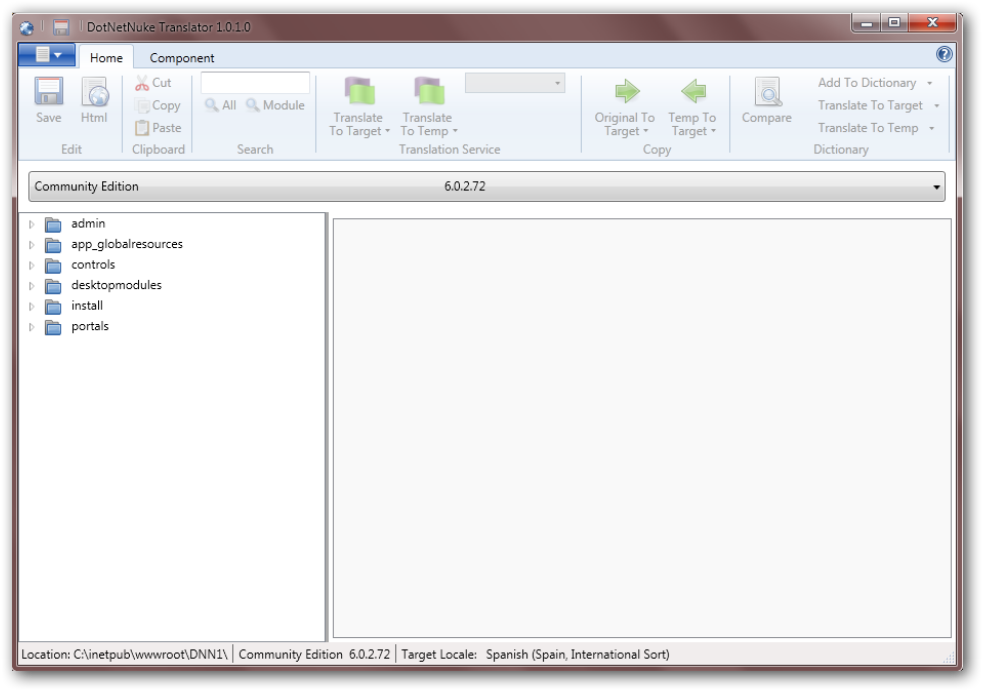The image size is (983, 691).
Task: Click Dictionary group Translate To Temp label
Action: pyautogui.click(x=868, y=128)
